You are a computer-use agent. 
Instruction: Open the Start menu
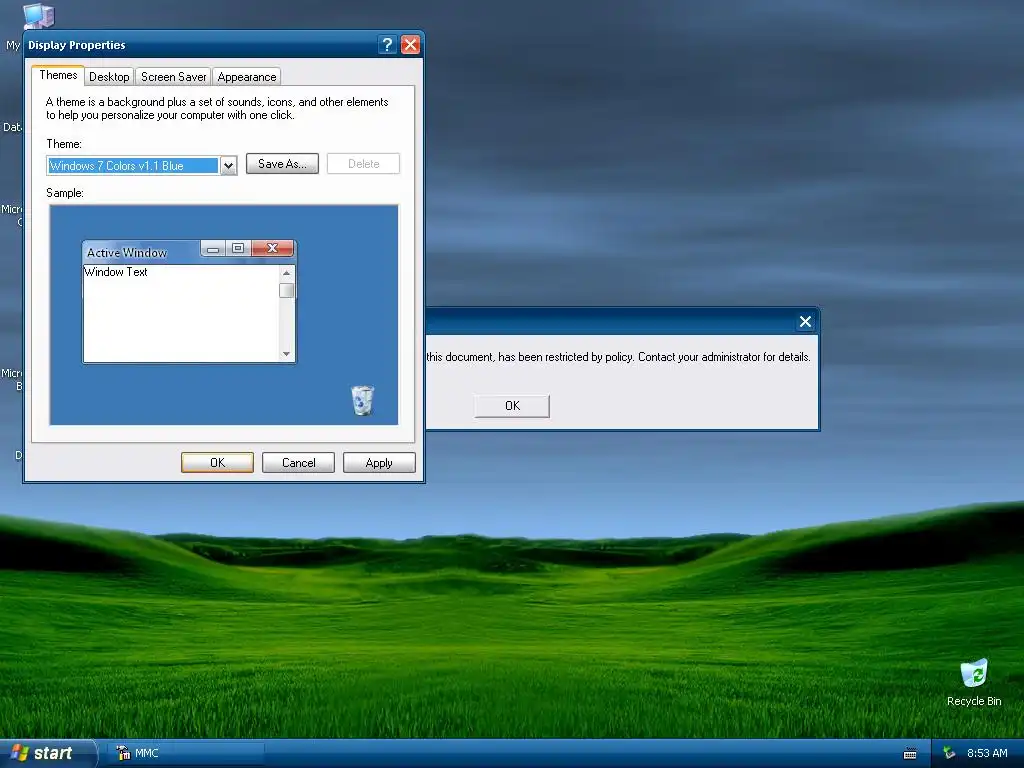point(47,753)
